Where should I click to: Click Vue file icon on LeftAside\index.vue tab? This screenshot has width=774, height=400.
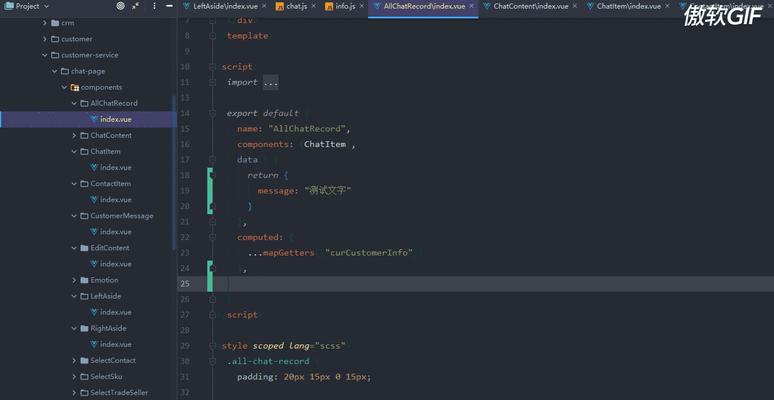click(x=186, y=6)
